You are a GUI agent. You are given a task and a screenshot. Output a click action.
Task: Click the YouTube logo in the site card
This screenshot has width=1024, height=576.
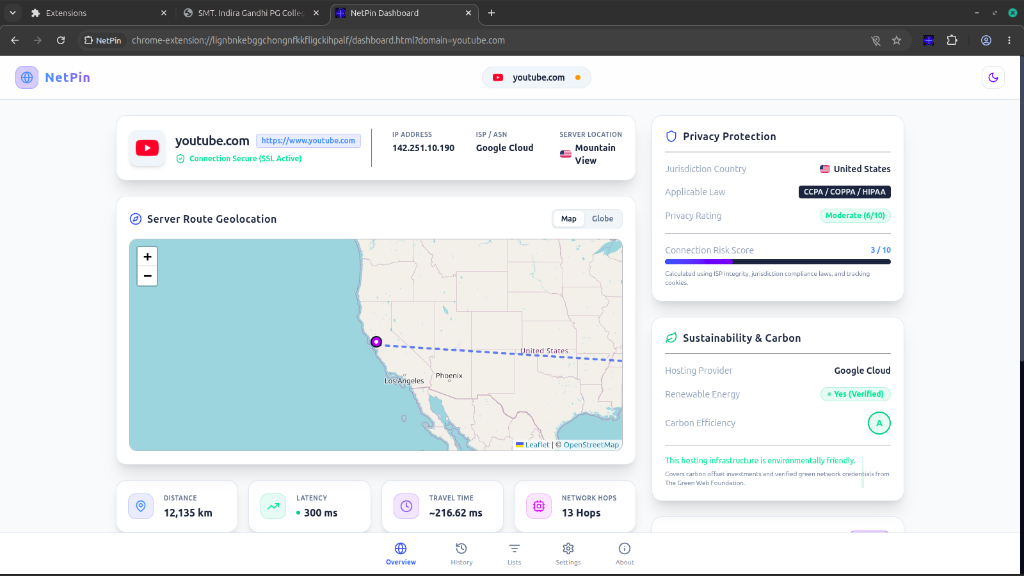[147, 148]
